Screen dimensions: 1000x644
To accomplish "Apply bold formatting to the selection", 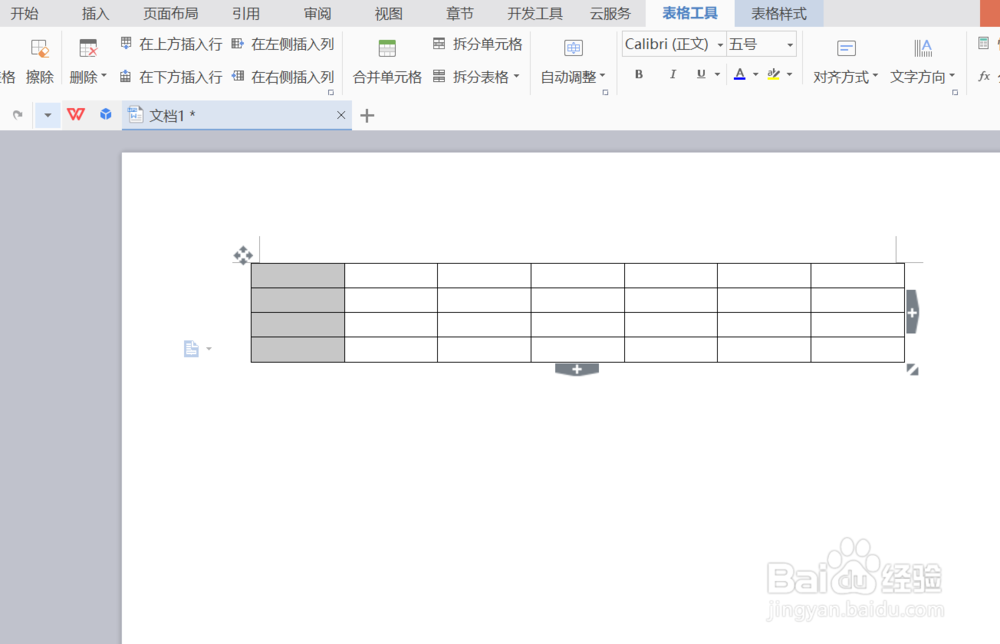I will [638, 75].
